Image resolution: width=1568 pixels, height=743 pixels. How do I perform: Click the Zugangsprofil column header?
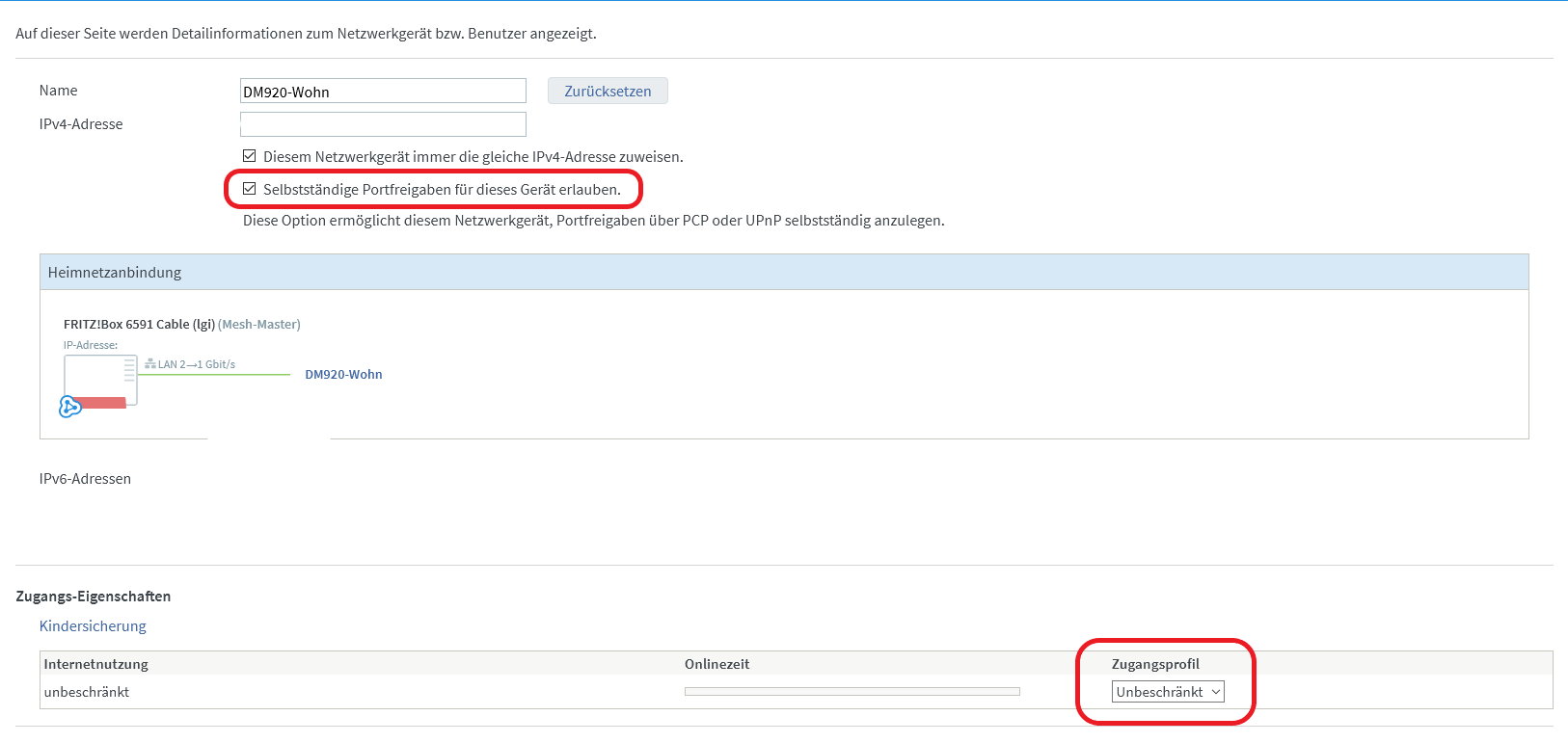(1155, 664)
